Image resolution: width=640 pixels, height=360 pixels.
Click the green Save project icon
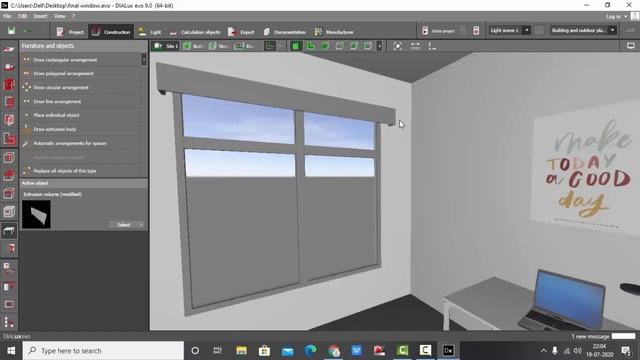coord(11,31)
